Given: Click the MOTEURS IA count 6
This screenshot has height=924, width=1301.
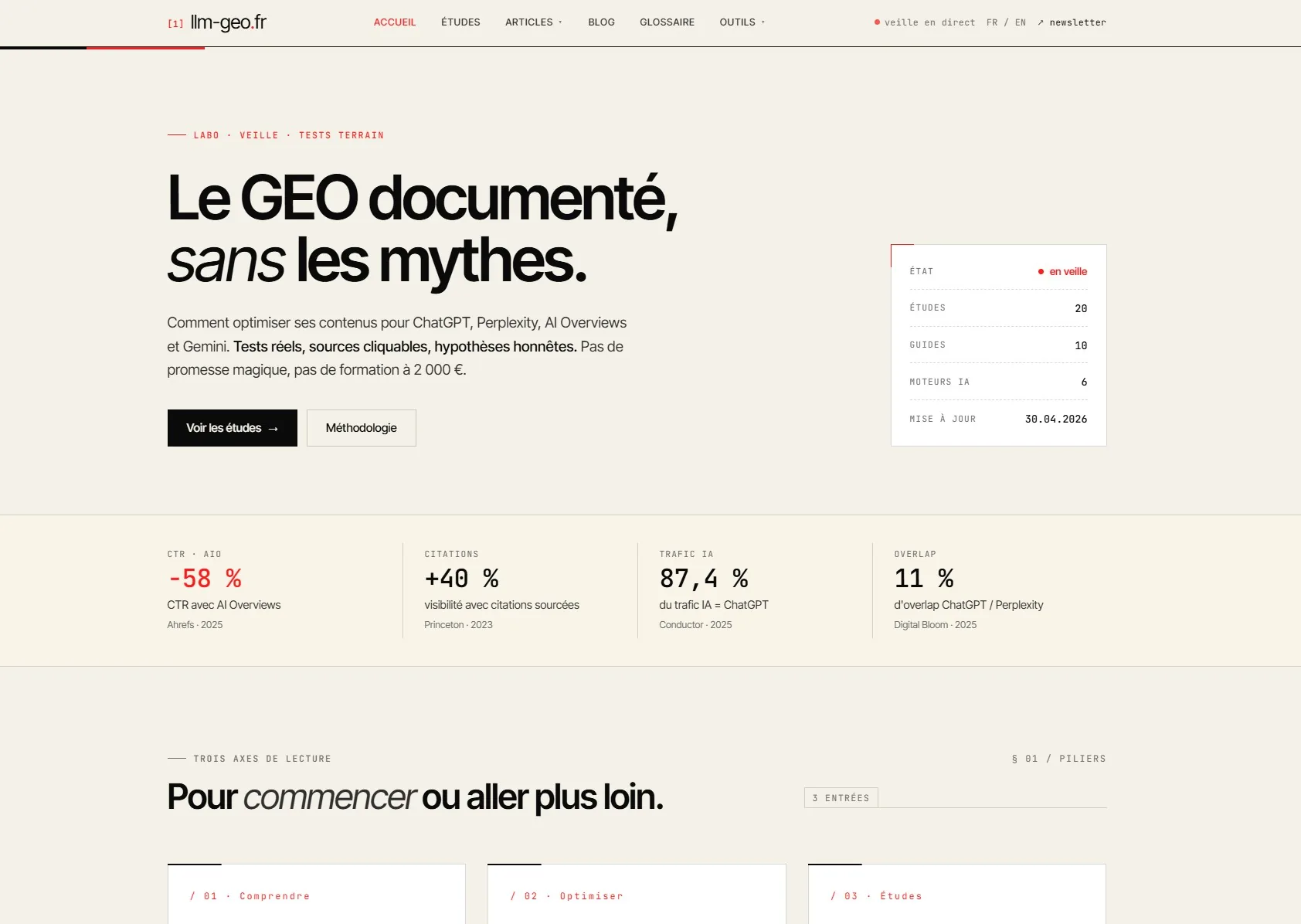Looking at the screenshot, I should 1084,382.
